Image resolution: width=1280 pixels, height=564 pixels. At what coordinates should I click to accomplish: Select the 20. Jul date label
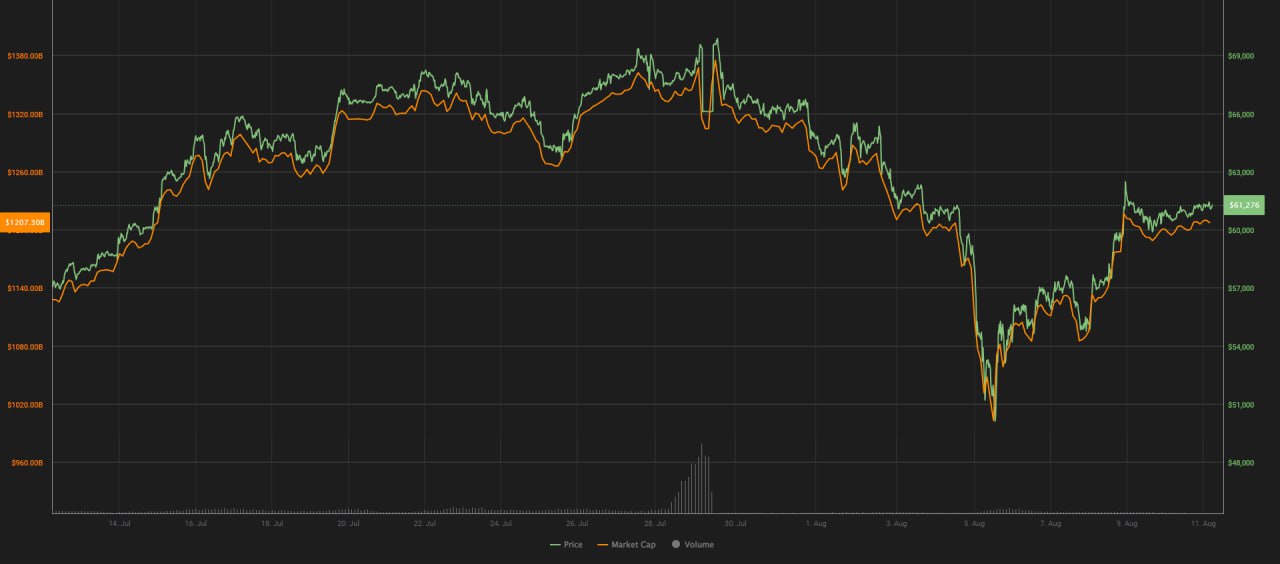[x=348, y=523]
